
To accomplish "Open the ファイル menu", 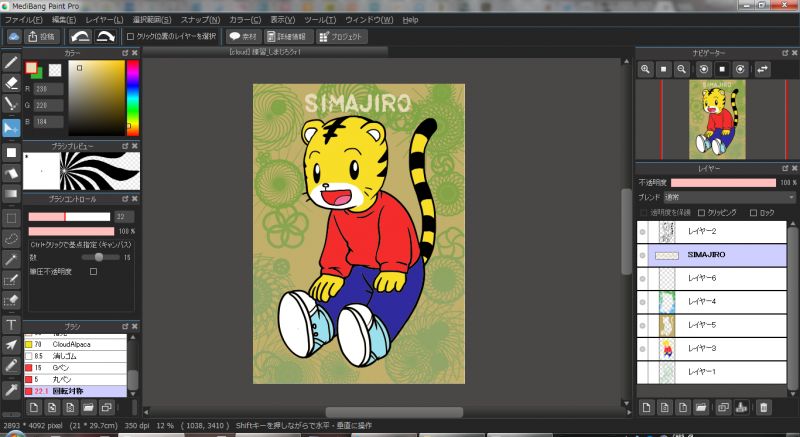I will (23, 20).
